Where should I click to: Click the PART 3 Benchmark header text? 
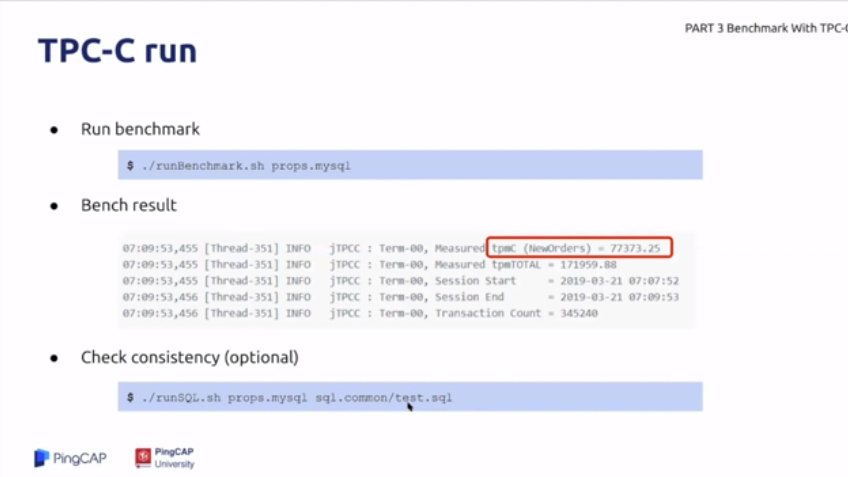(x=765, y=28)
